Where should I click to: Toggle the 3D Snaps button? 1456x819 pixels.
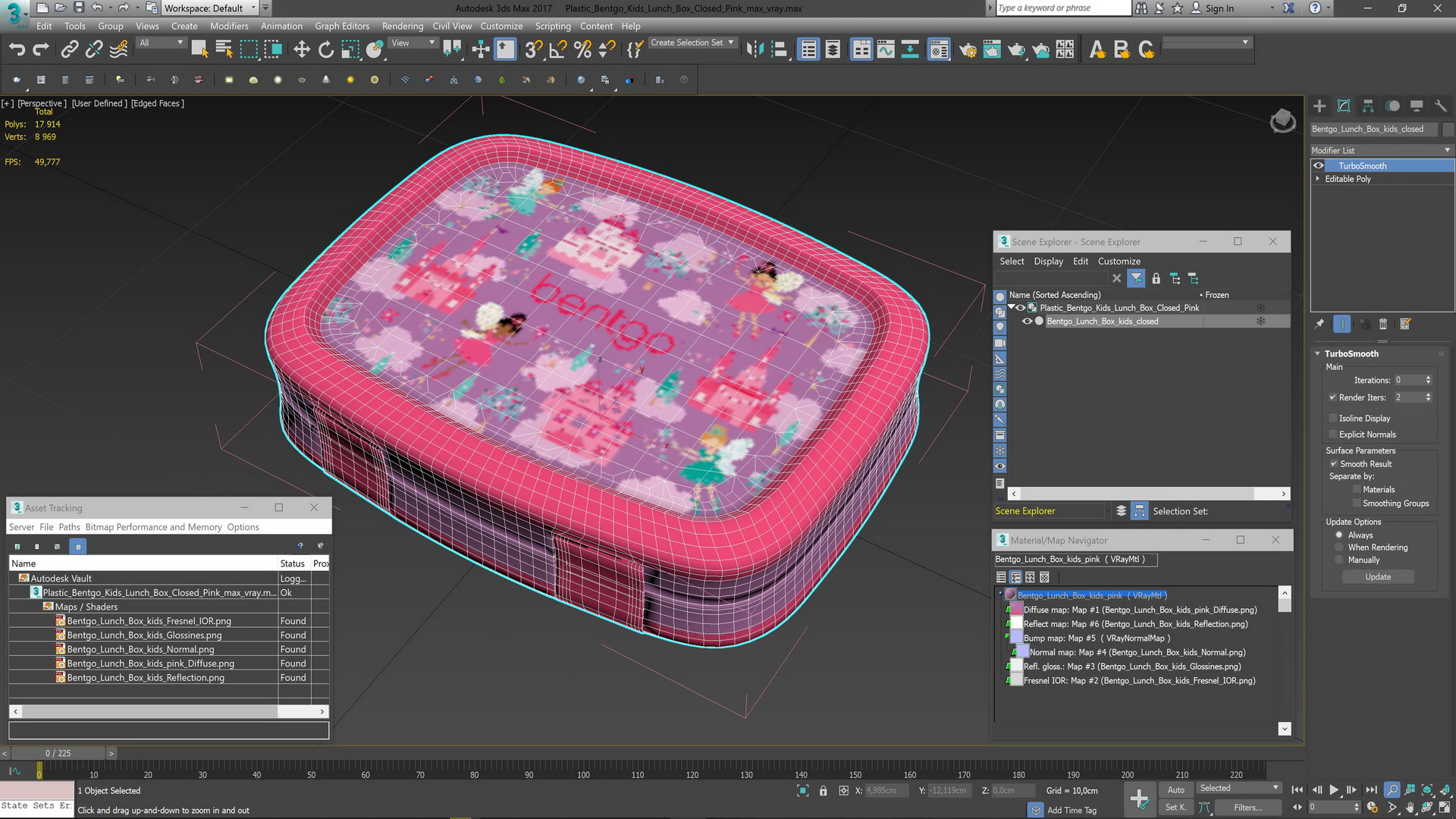(x=533, y=50)
